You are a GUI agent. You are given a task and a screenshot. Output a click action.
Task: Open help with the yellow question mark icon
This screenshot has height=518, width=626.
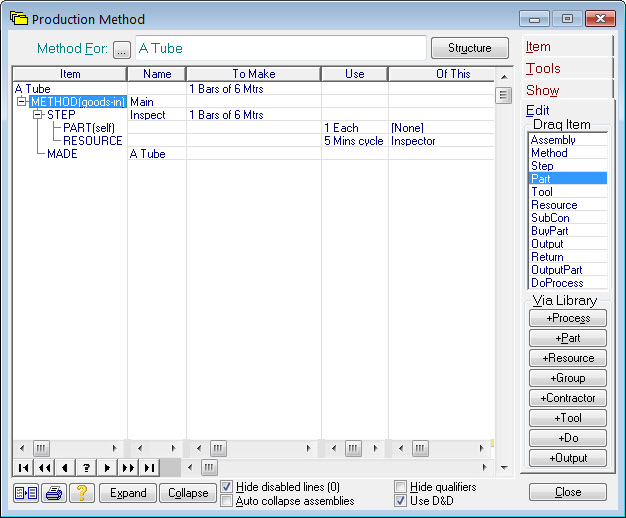point(82,493)
